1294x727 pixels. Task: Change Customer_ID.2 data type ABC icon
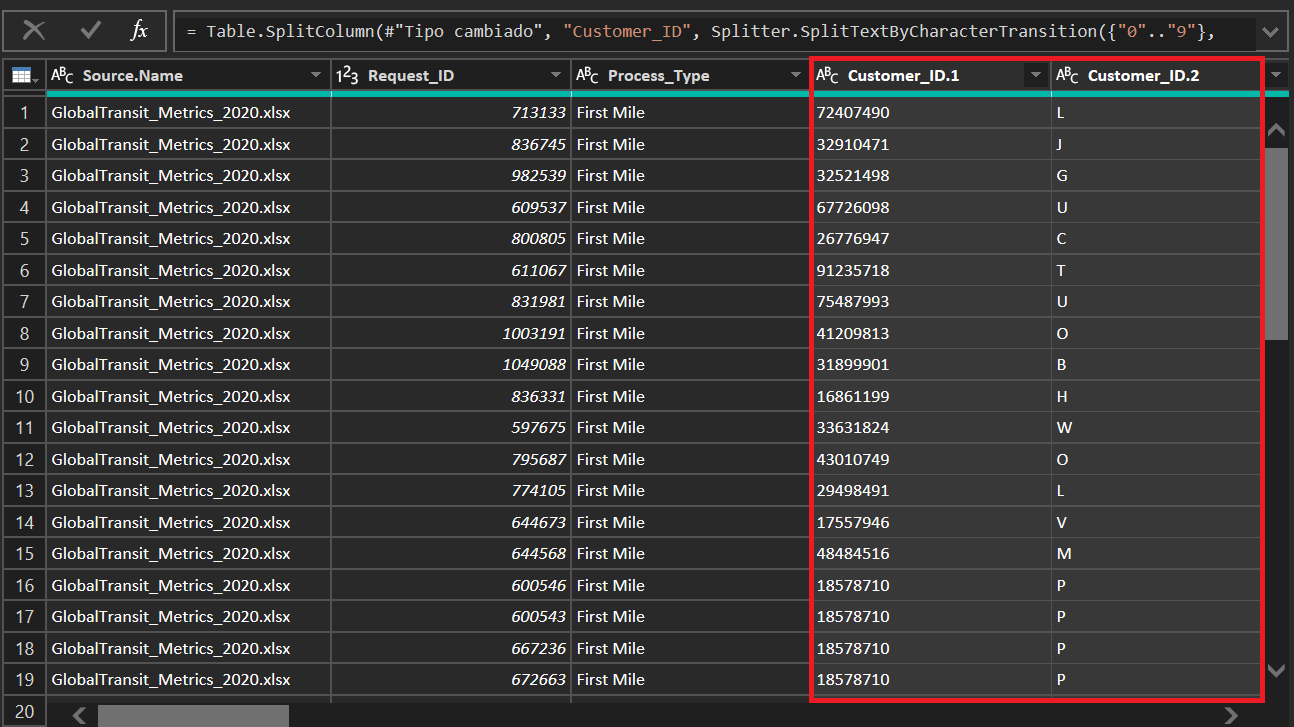coord(1068,75)
